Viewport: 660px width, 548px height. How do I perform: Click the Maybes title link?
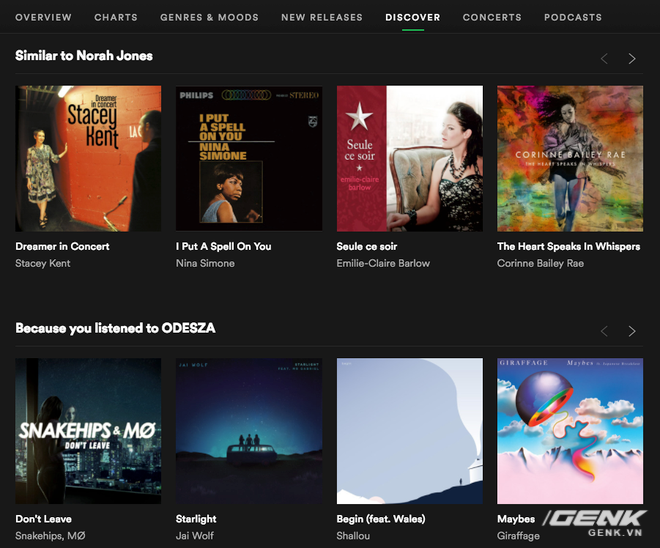click(x=516, y=519)
